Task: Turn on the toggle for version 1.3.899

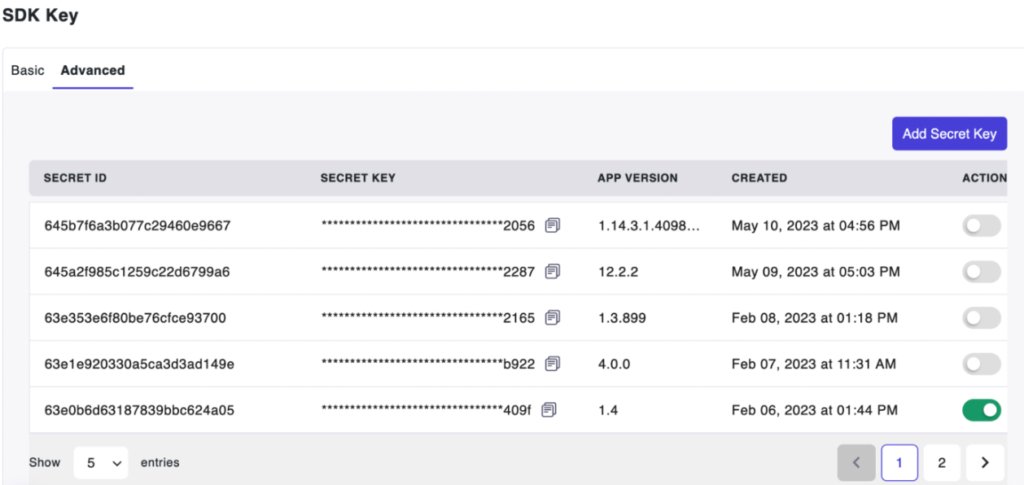Action: tap(981, 318)
